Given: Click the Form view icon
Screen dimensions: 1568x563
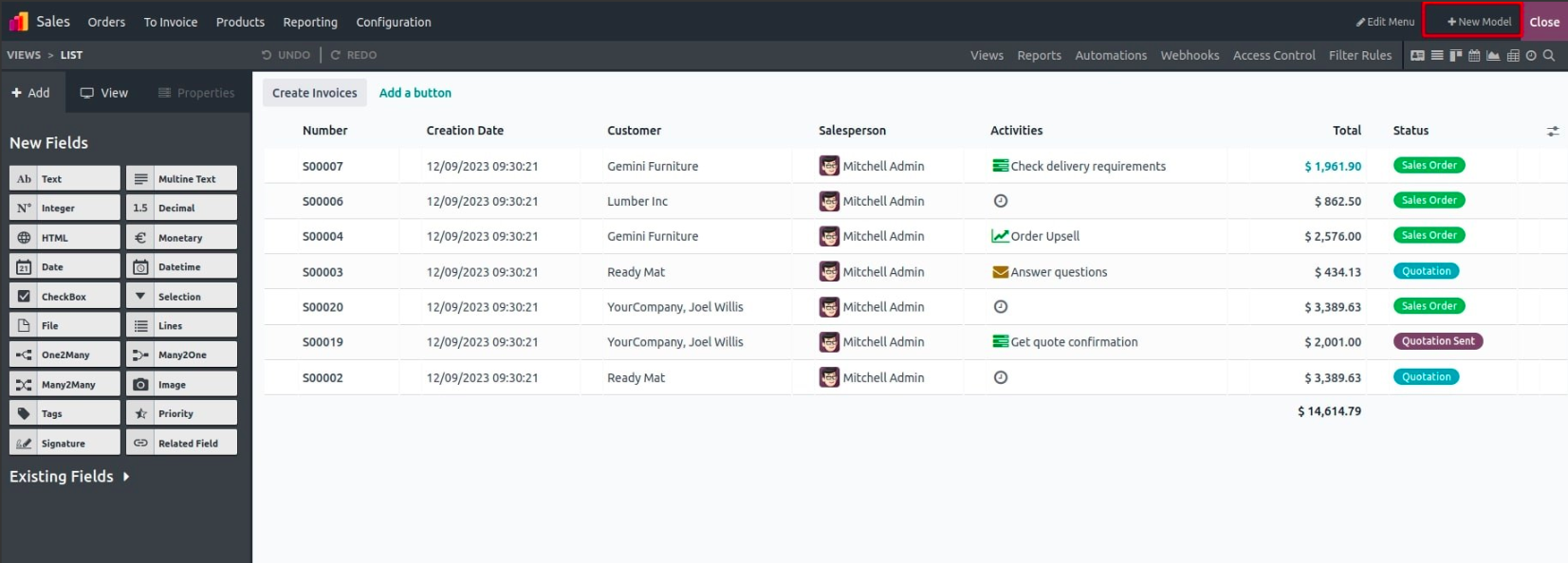Looking at the screenshot, I should 1417,56.
